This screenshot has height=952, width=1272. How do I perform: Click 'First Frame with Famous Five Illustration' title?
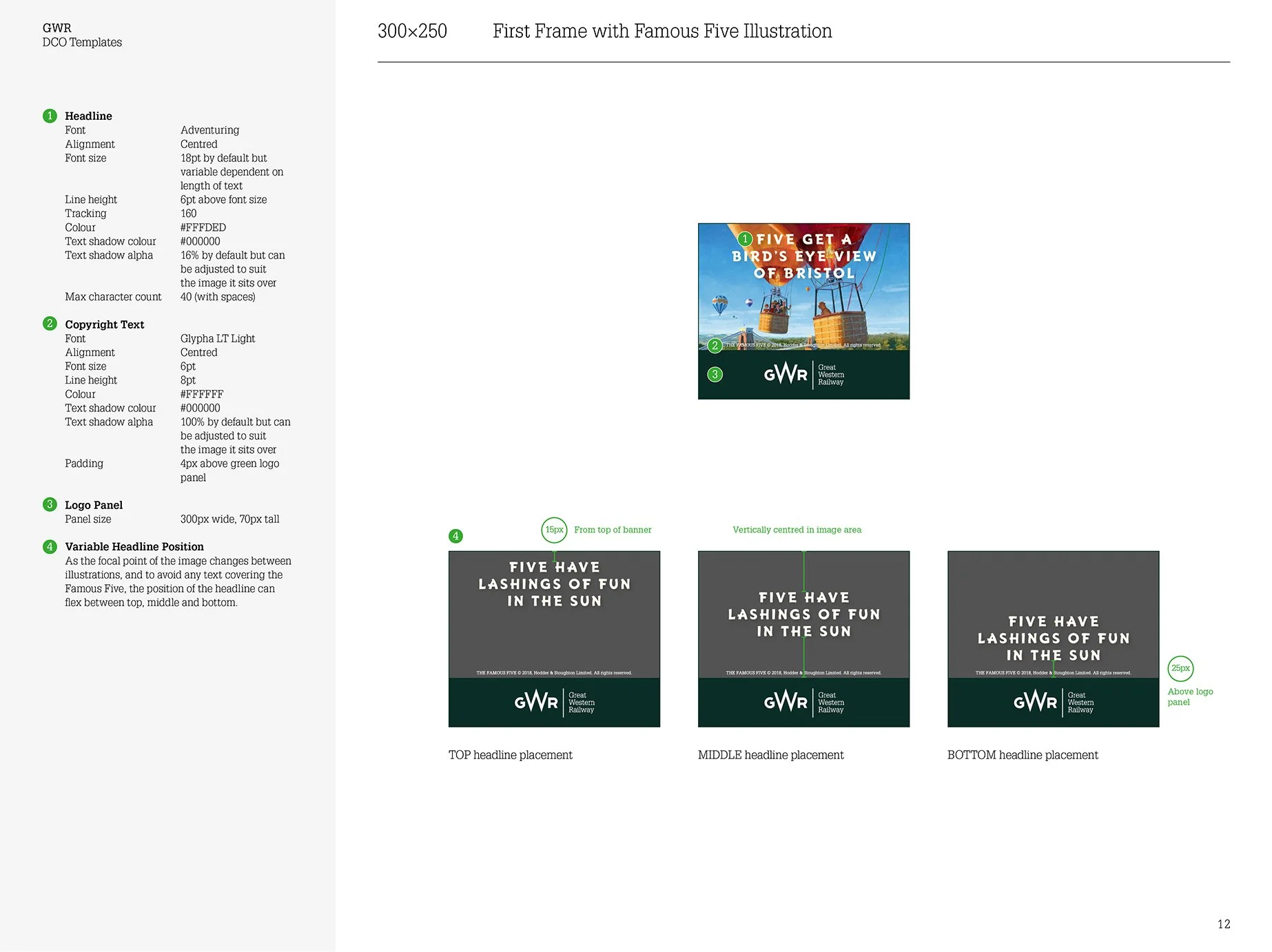(662, 31)
